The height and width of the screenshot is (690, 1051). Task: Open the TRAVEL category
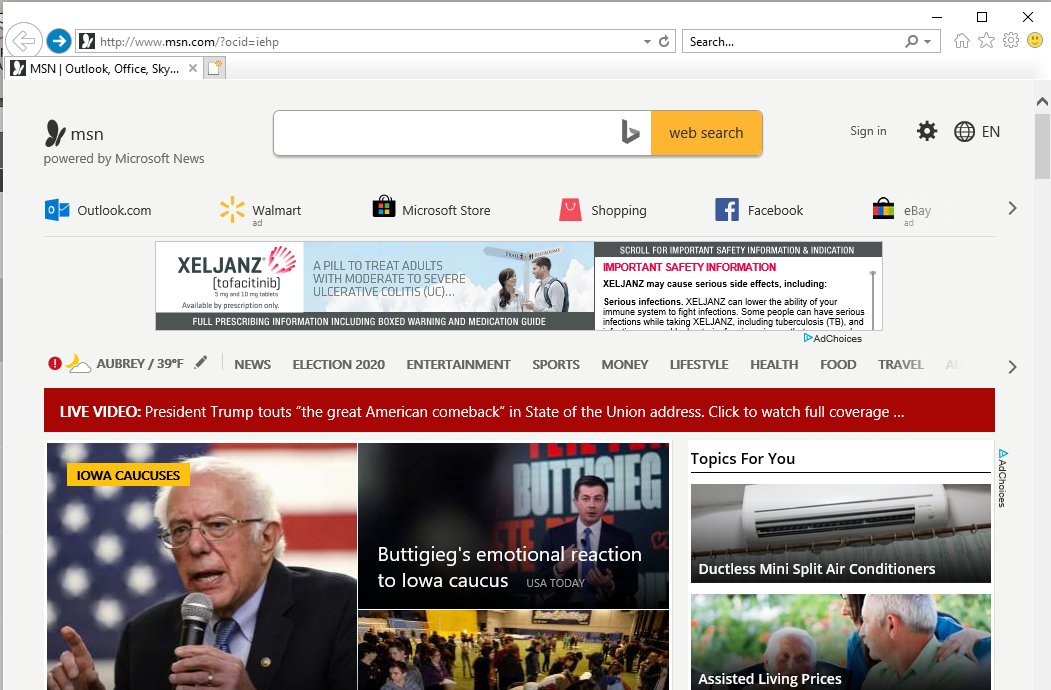[901, 364]
